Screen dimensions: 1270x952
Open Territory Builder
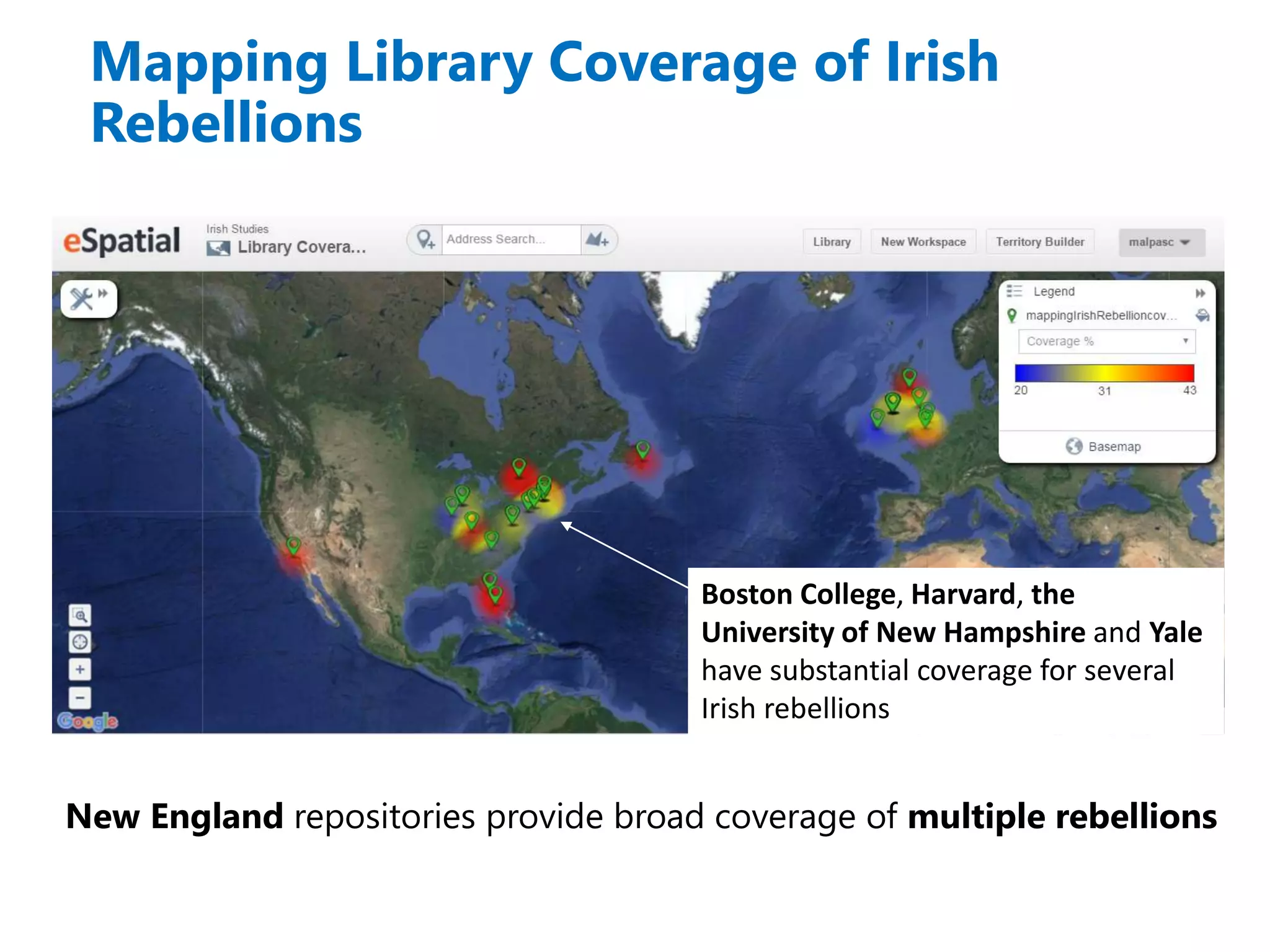tap(1040, 242)
